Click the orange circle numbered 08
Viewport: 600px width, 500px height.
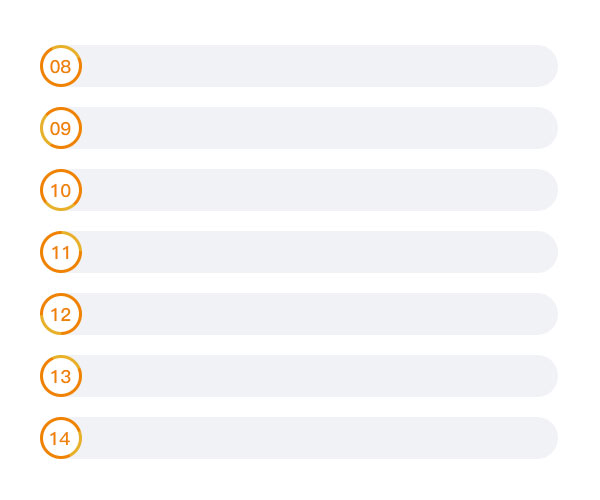tap(61, 66)
